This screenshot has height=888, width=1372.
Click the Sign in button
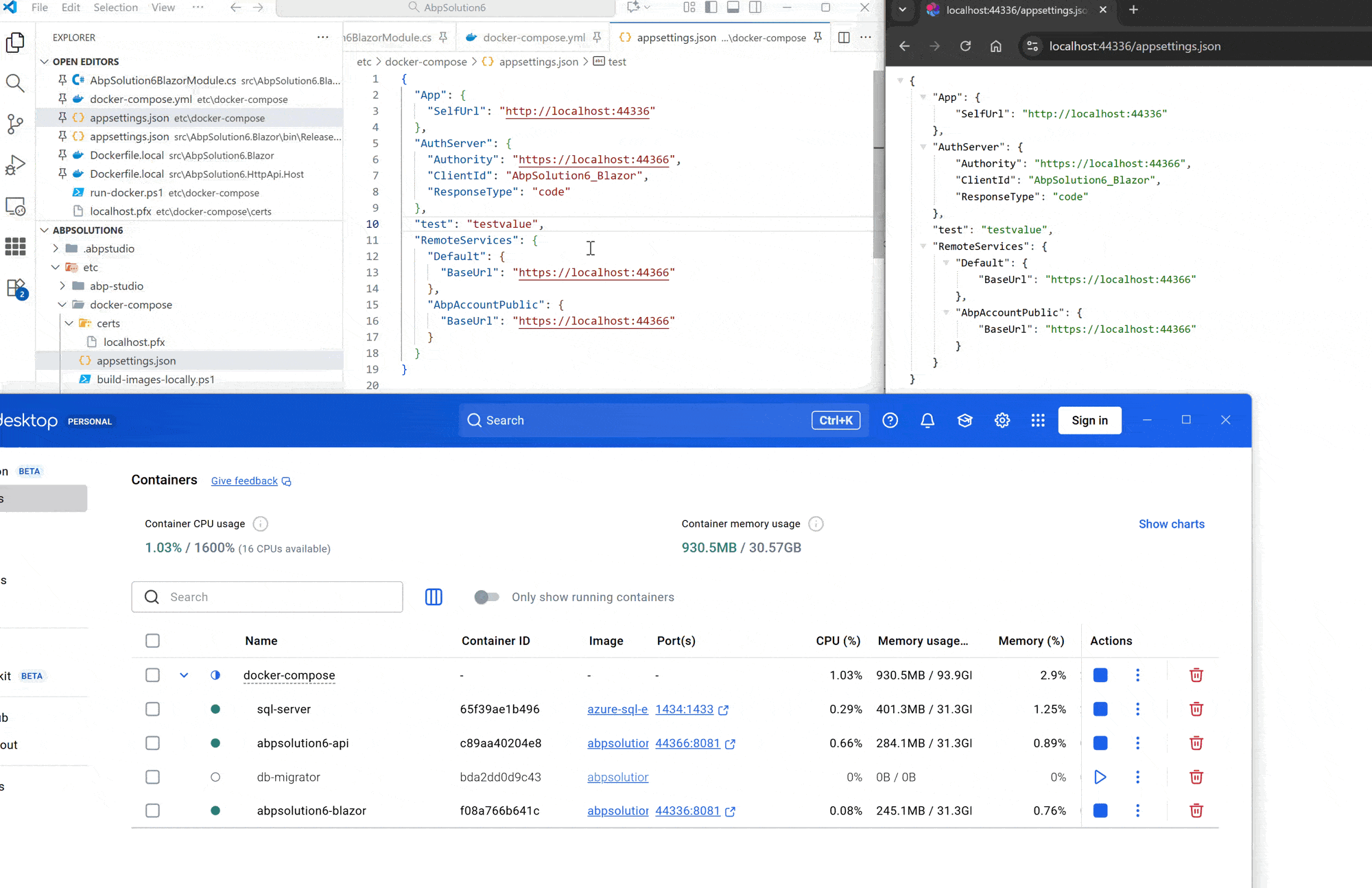(1089, 420)
